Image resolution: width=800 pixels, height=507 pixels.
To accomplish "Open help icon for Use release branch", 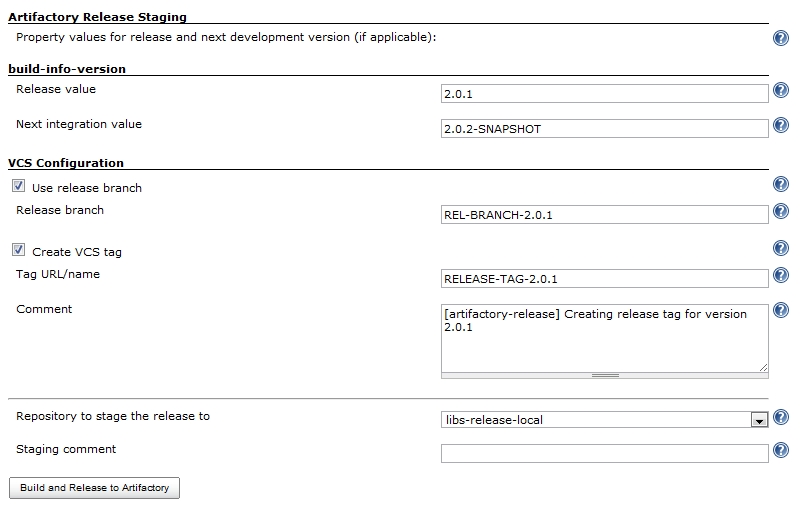I will [781, 184].
